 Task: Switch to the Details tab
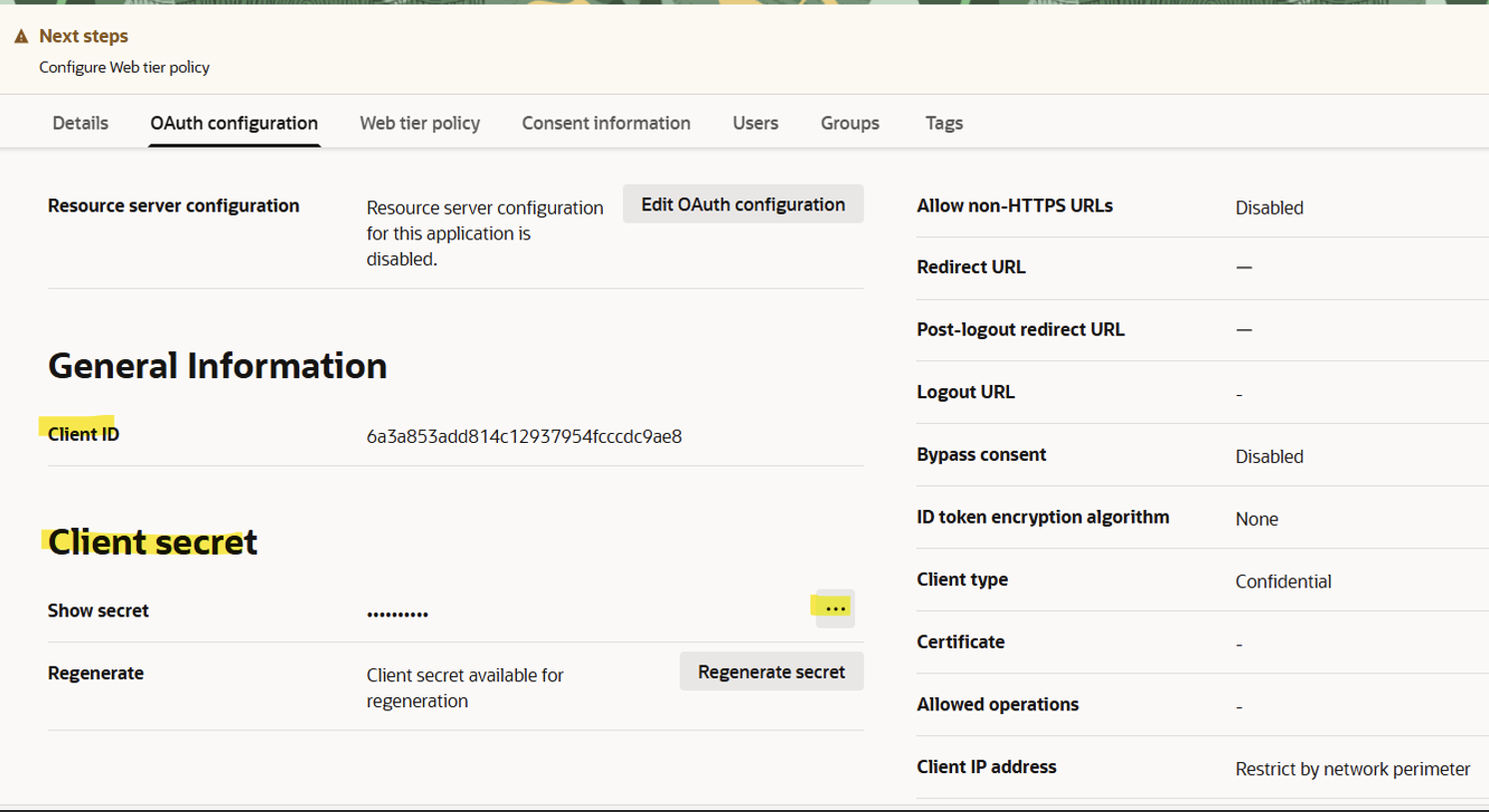point(80,123)
